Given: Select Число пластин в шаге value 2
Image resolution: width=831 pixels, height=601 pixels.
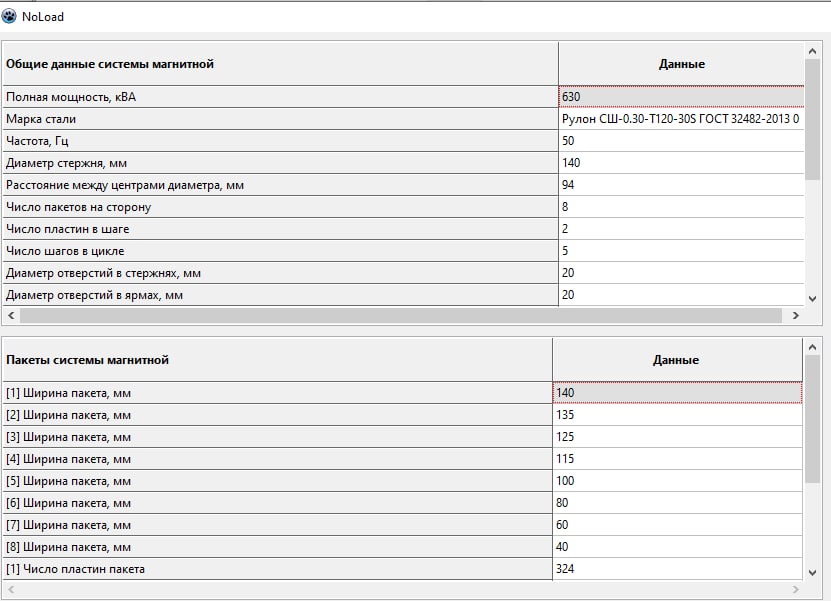Looking at the screenshot, I should pyautogui.click(x=681, y=228).
